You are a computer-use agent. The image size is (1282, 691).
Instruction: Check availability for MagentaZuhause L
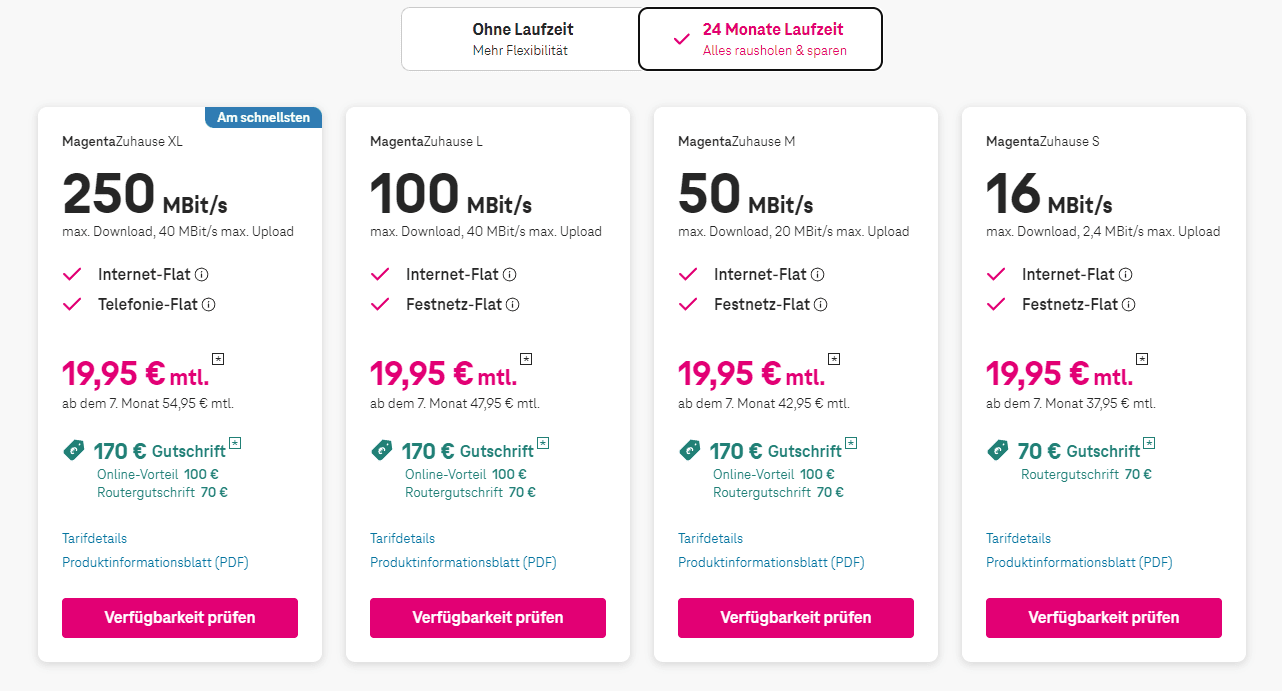(x=488, y=617)
